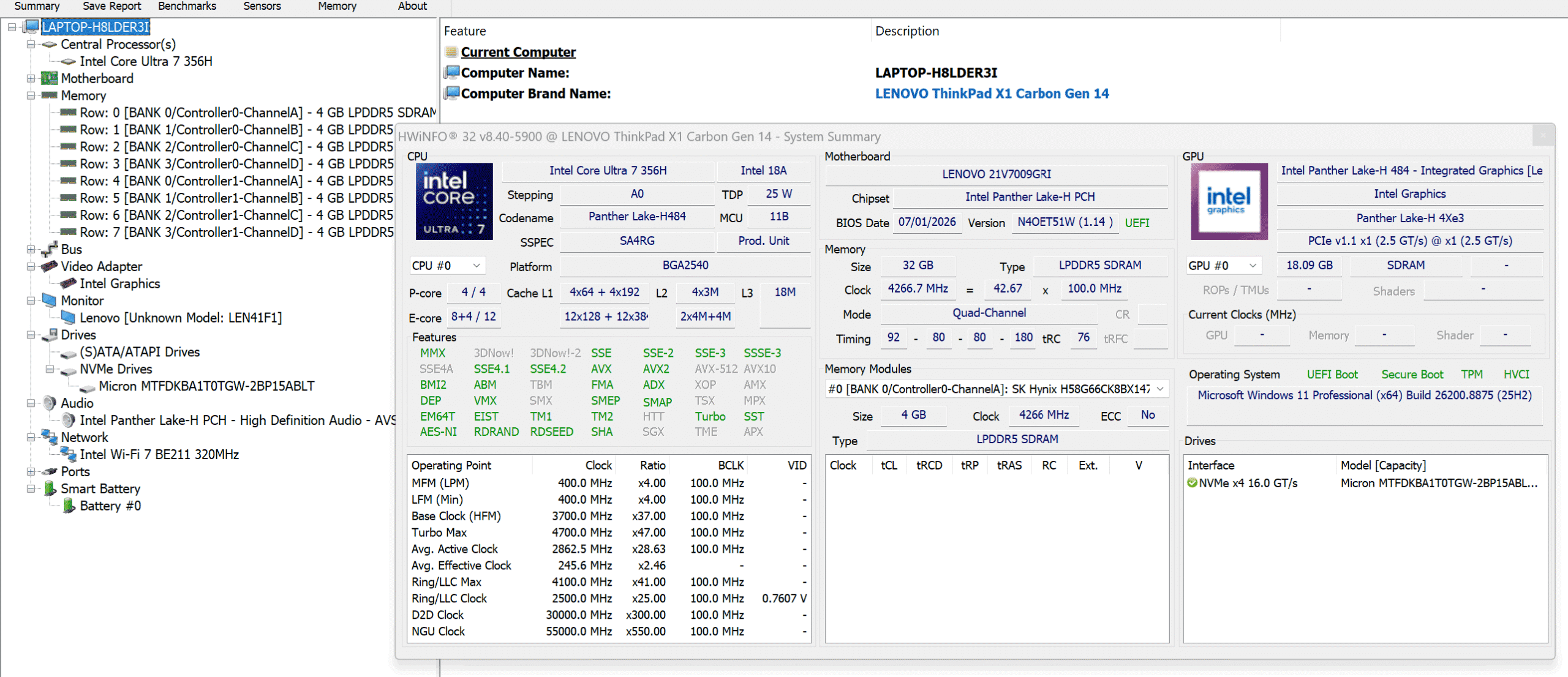Click the Motherboard icon in tree
The width and height of the screenshot is (1568, 677).
(49, 78)
